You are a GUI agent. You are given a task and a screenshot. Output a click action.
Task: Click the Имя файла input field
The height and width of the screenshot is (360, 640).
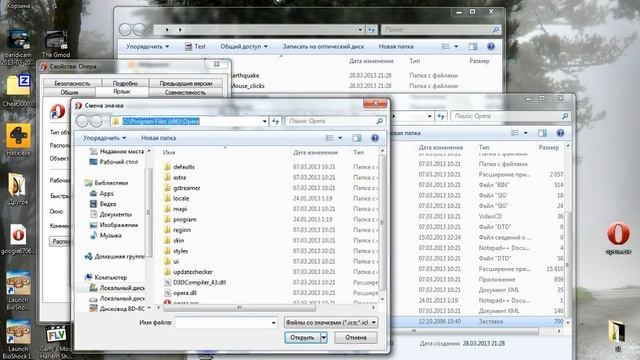(x=222, y=322)
